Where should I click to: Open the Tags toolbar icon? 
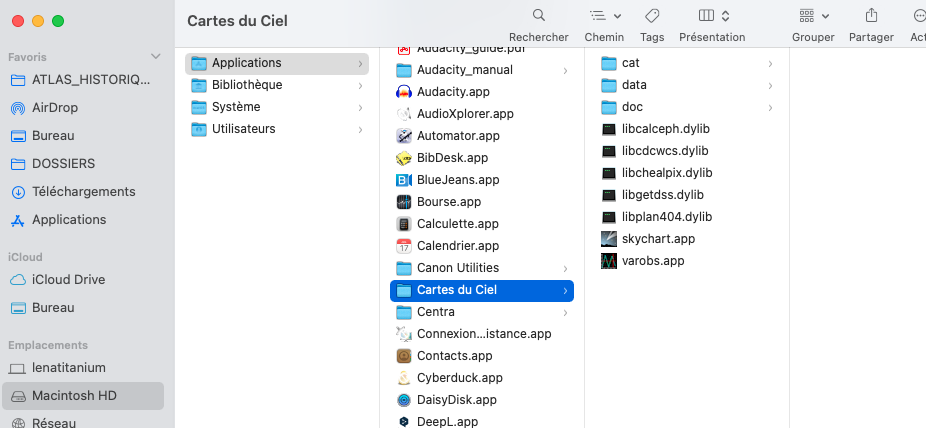(x=652, y=16)
